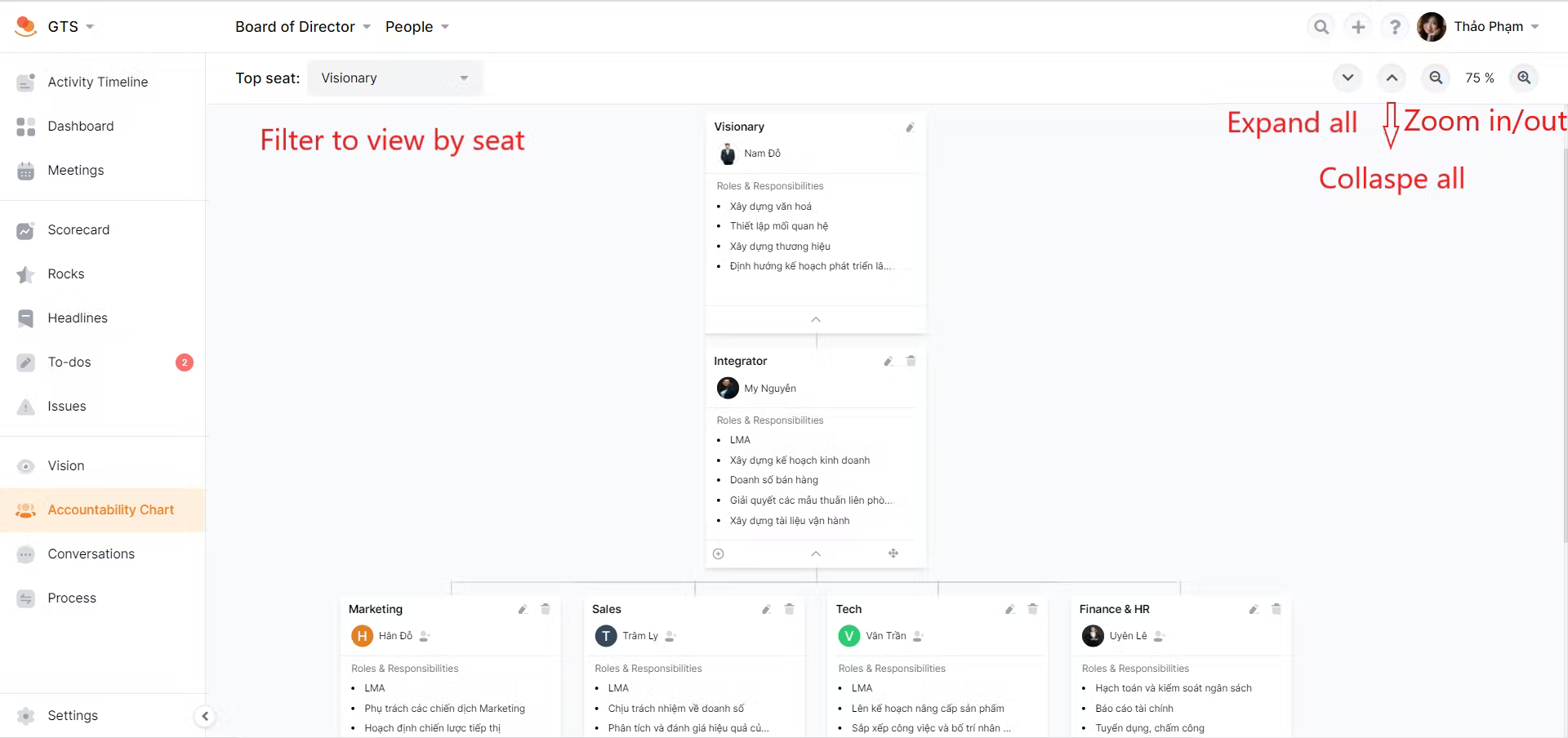Add a child seat under Integrator

coord(719,553)
